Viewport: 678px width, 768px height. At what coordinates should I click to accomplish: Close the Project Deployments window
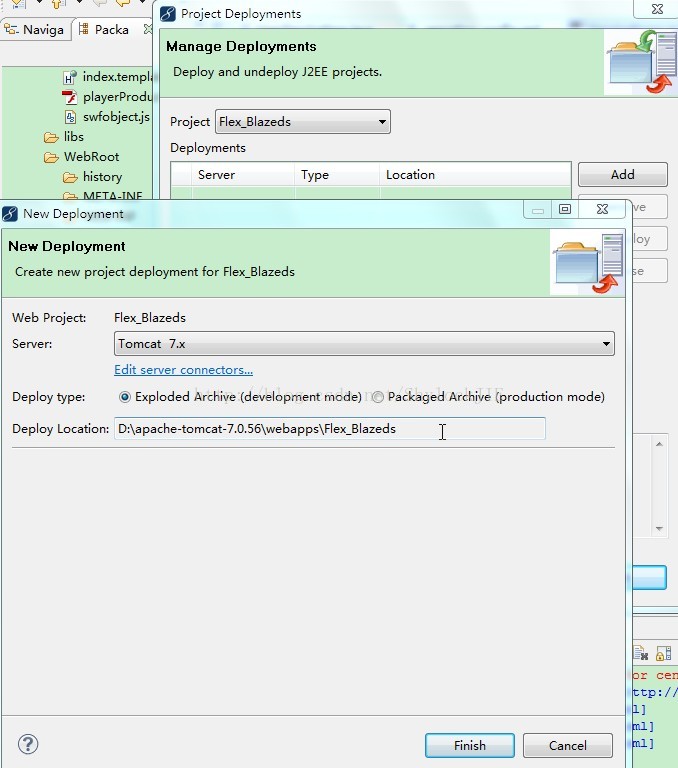tap(657, 9)
